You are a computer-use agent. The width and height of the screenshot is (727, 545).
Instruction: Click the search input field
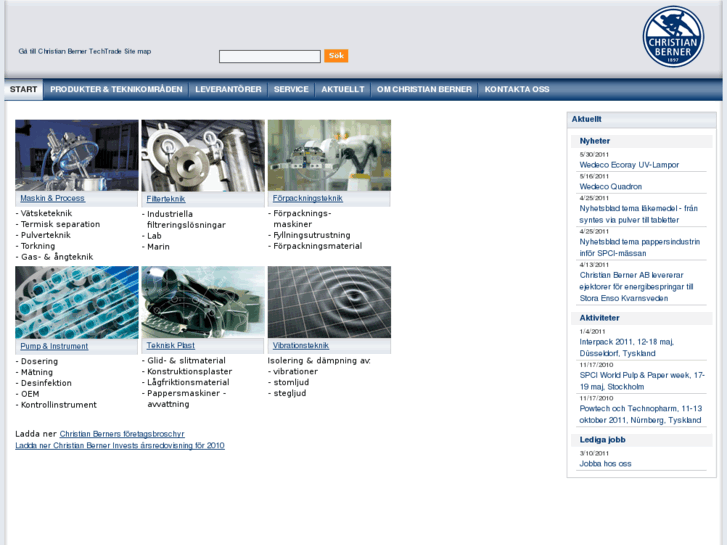269,57
